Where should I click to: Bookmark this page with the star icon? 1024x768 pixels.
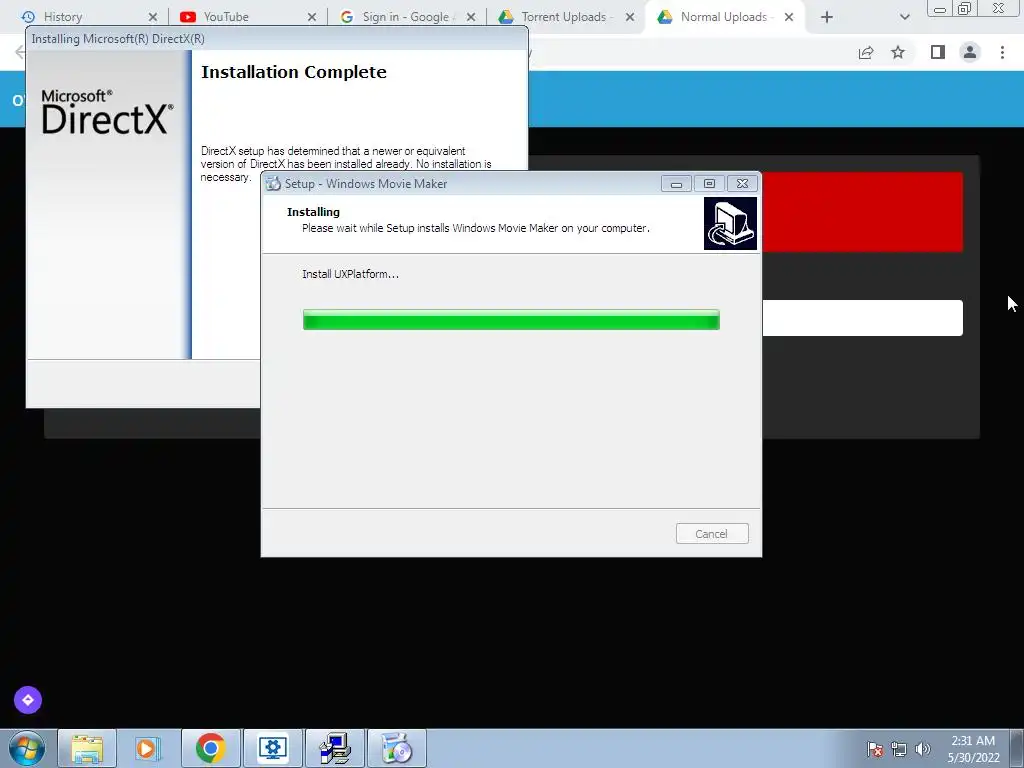(x=898, y=52)
